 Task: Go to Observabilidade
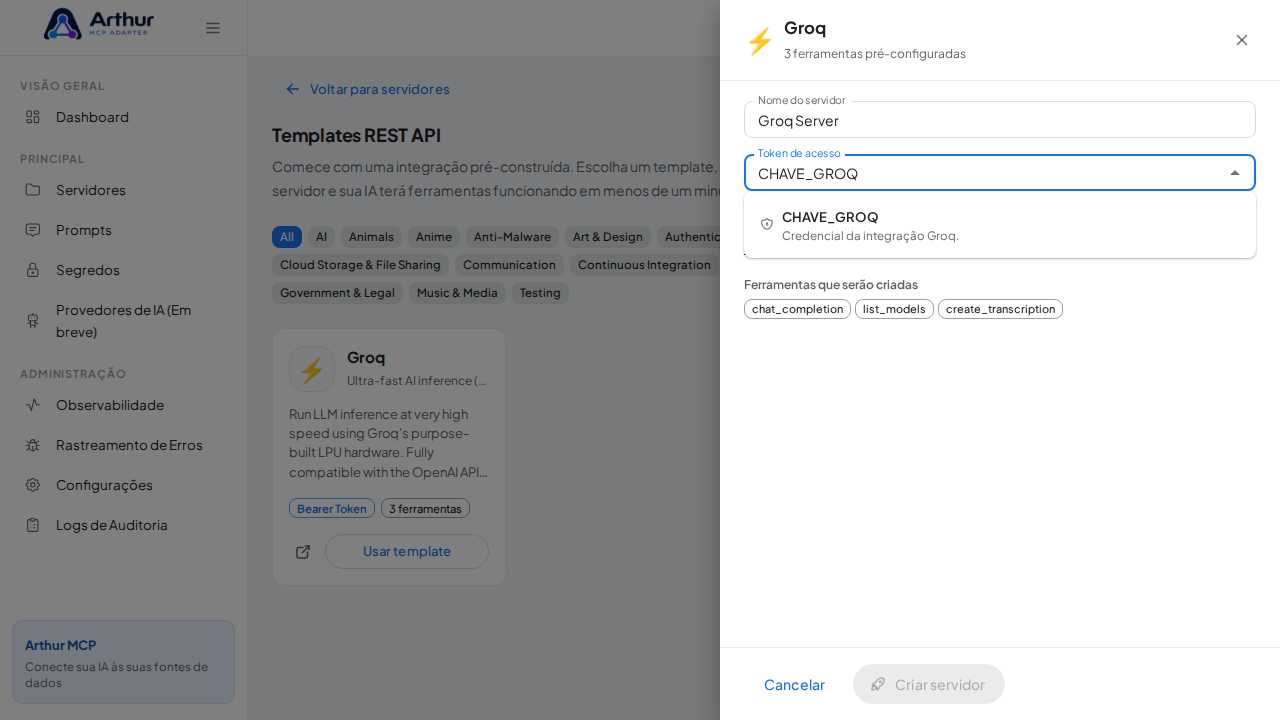(124, 405)
